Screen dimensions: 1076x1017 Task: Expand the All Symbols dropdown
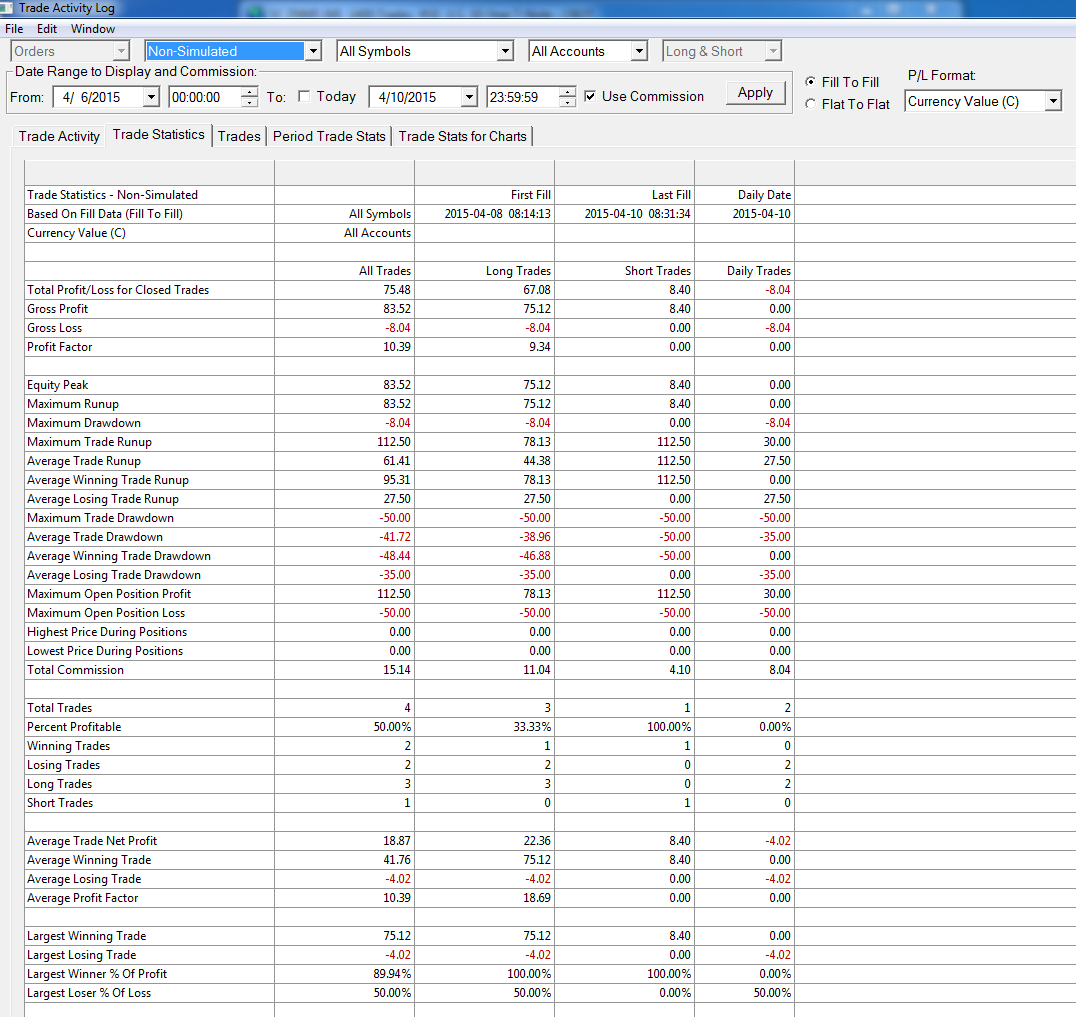tap(505, 51)
